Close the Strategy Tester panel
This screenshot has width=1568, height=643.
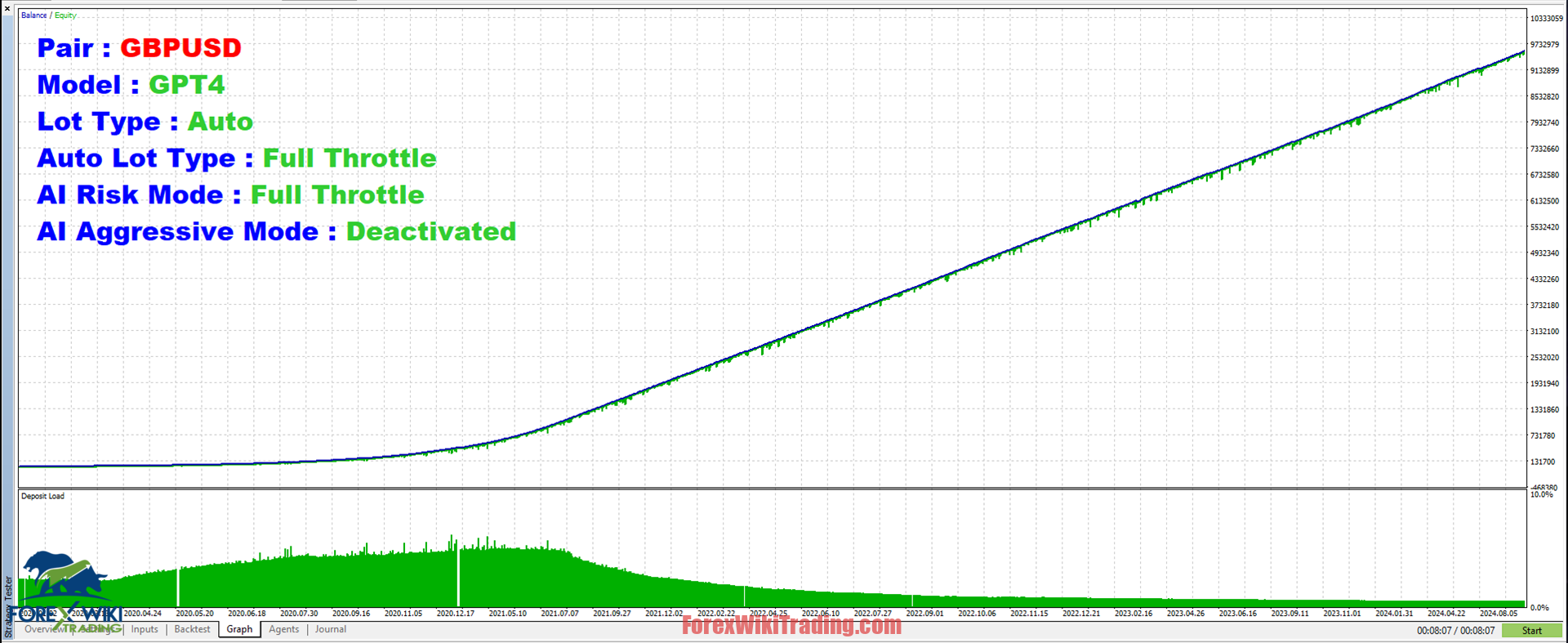pos(7,8)
